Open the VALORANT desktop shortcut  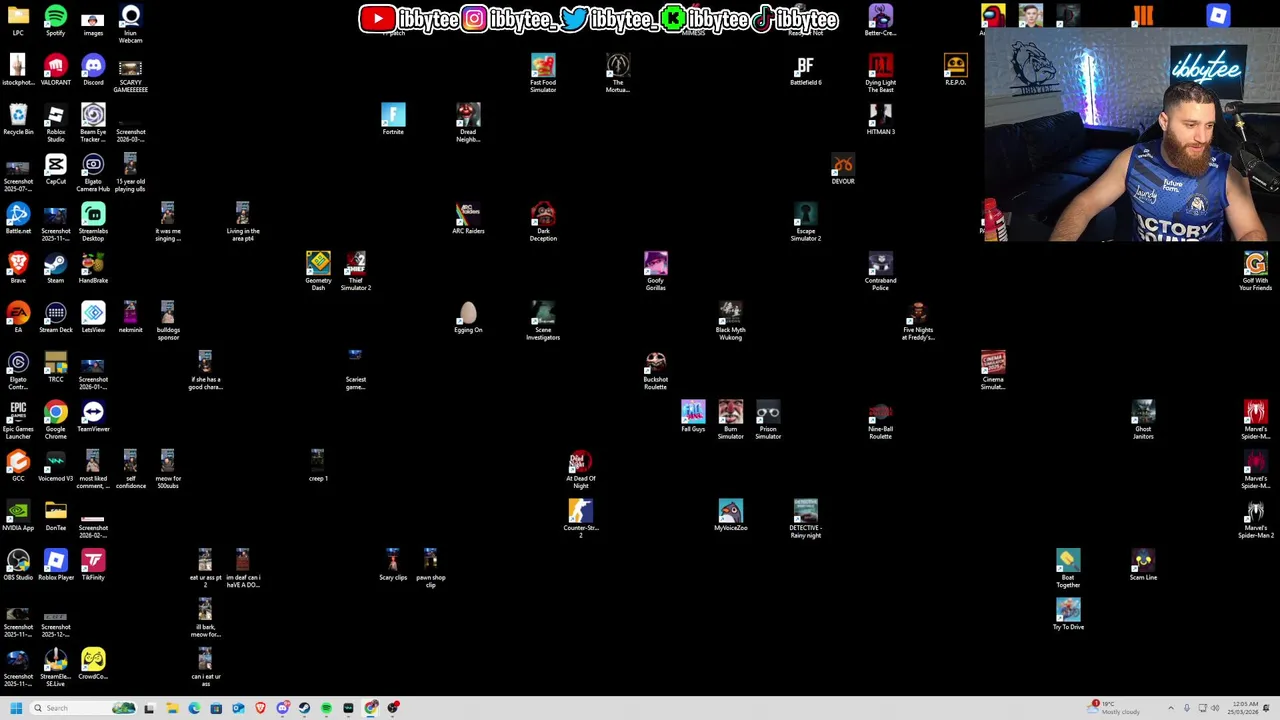55,70
